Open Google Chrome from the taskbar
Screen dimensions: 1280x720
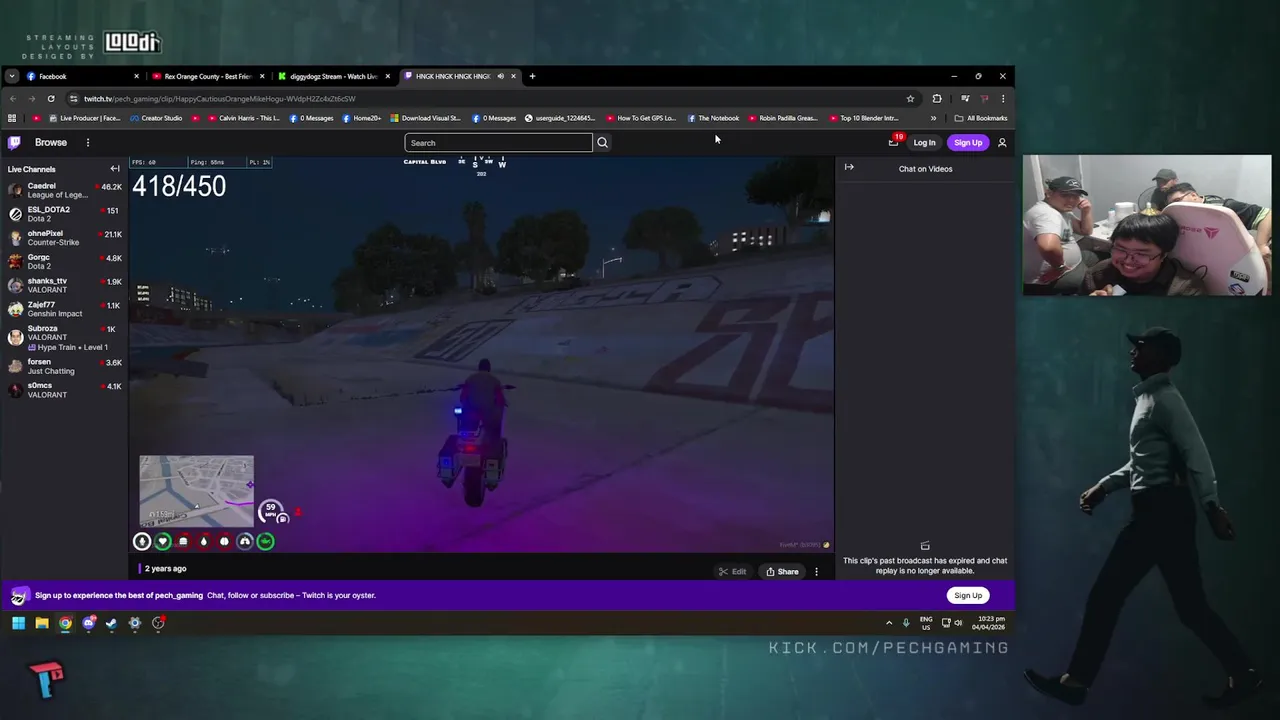click(x=65, y=623)
